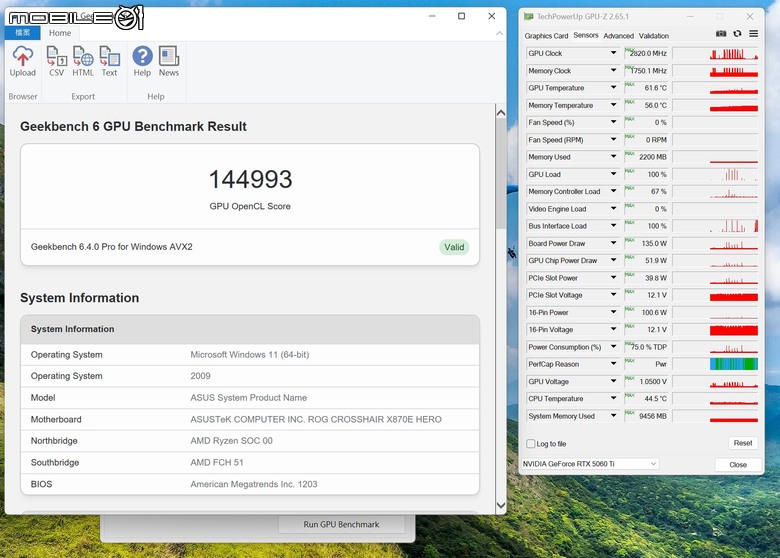780x558 pixels.
Task: Switch to Advanced tab in GPU-Z
Action: (x=618, y=36)
